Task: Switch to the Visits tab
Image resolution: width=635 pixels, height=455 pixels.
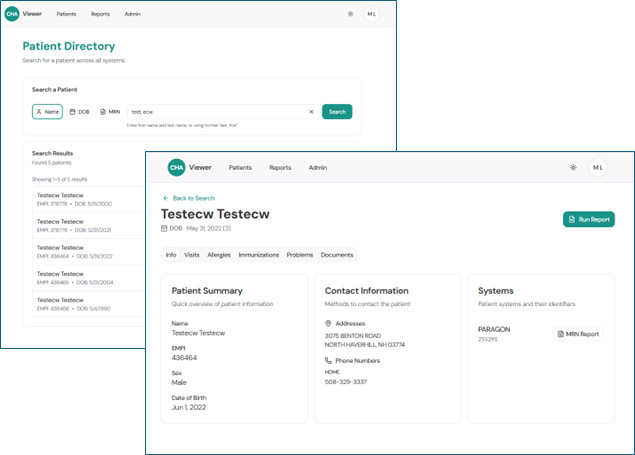Action: pyautogui.click(x=192, y=255)
